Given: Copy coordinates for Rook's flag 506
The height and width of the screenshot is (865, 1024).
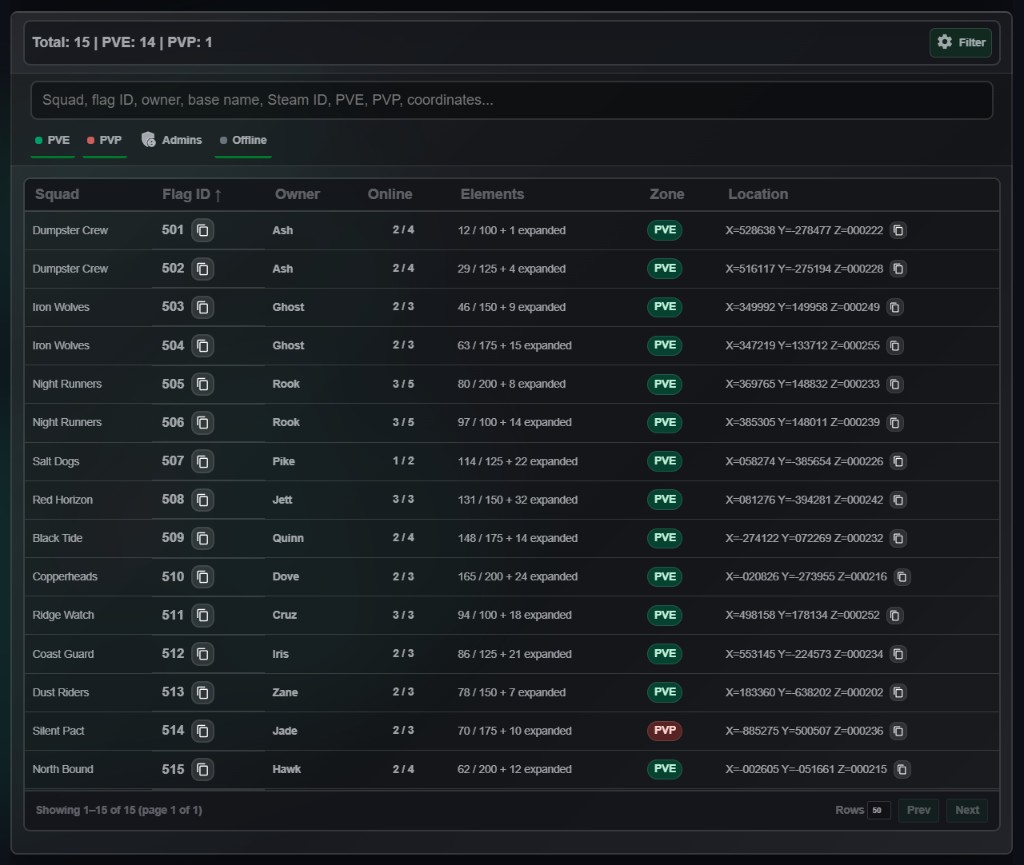Looking at the screenshot, I should click(x=895, y=422).
